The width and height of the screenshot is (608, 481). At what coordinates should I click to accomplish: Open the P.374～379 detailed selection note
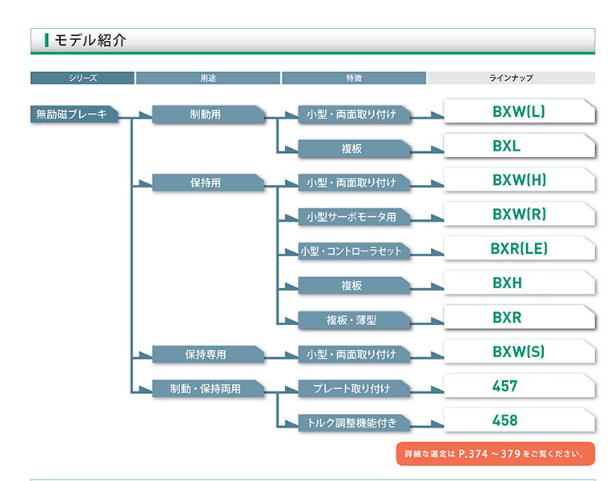point(494,453)
